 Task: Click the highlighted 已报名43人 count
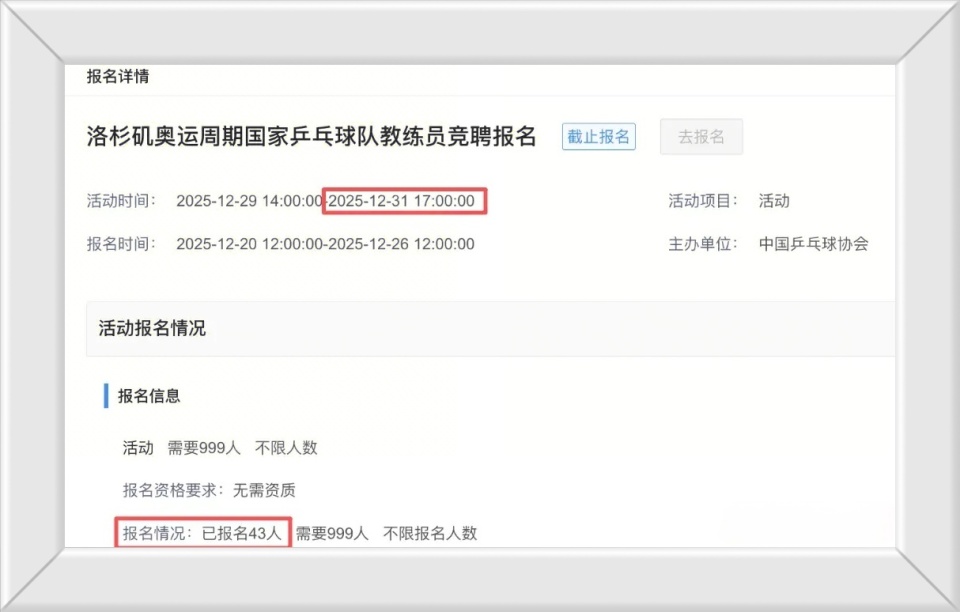[x=241, y=533]
